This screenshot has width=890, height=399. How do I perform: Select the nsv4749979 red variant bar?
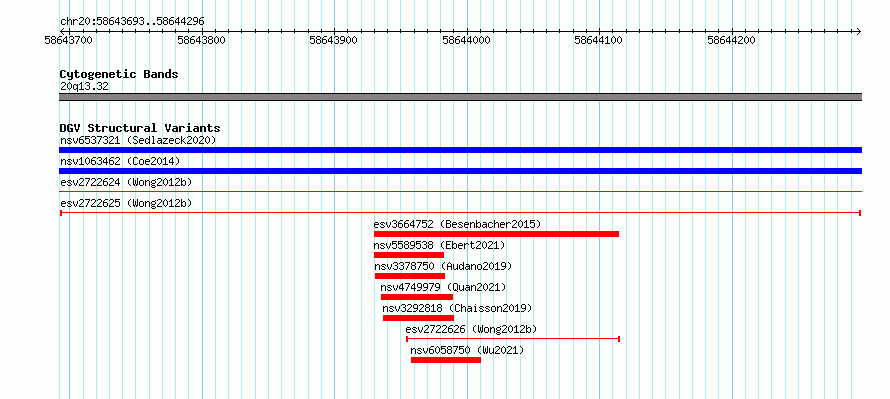coord(417,297)
